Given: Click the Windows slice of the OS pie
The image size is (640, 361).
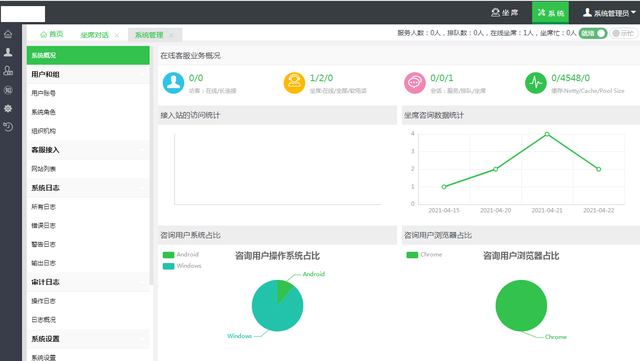Looking at the screenshot, I should (273, 312).
